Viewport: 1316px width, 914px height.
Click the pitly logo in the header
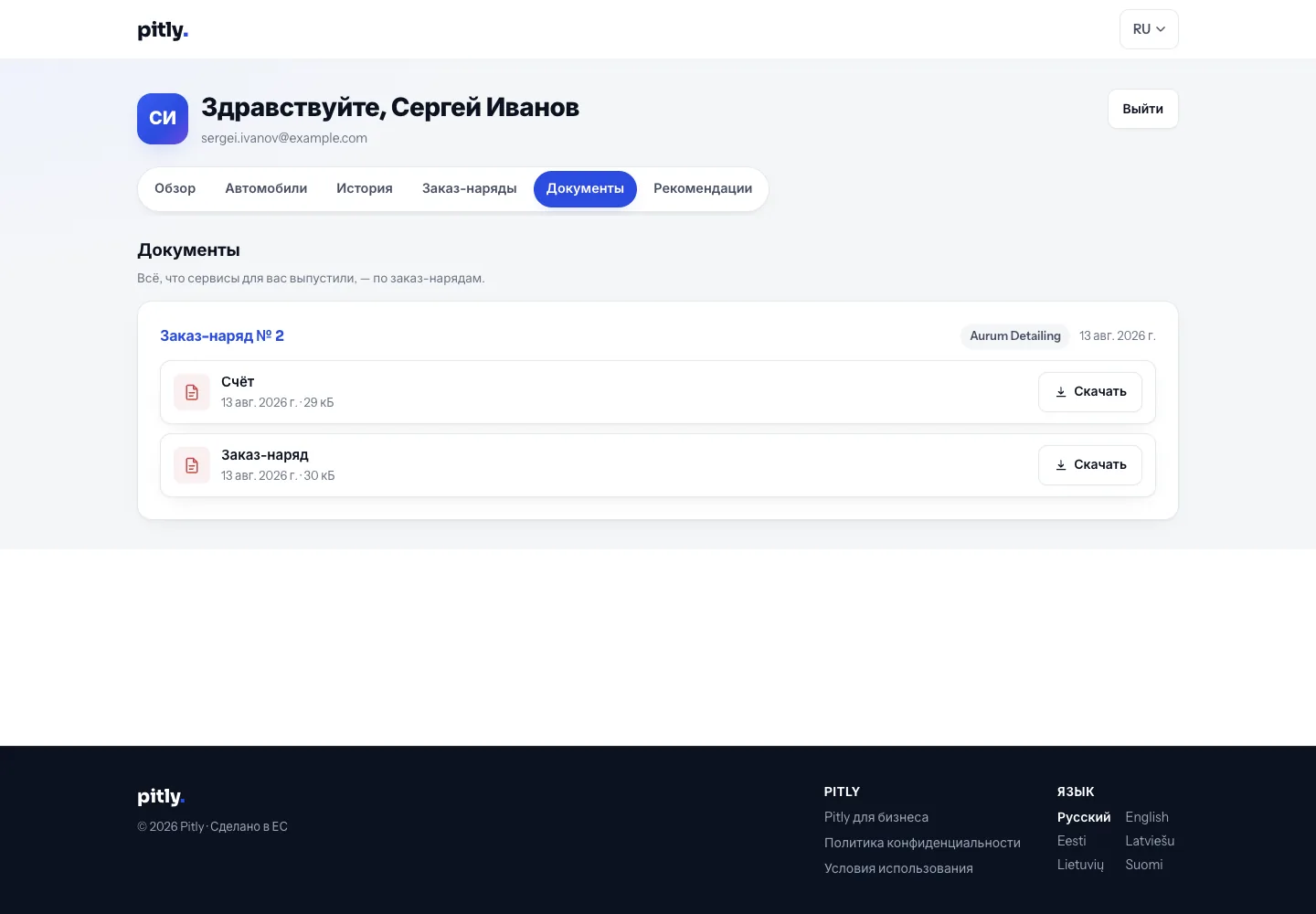tap(163, 30)
